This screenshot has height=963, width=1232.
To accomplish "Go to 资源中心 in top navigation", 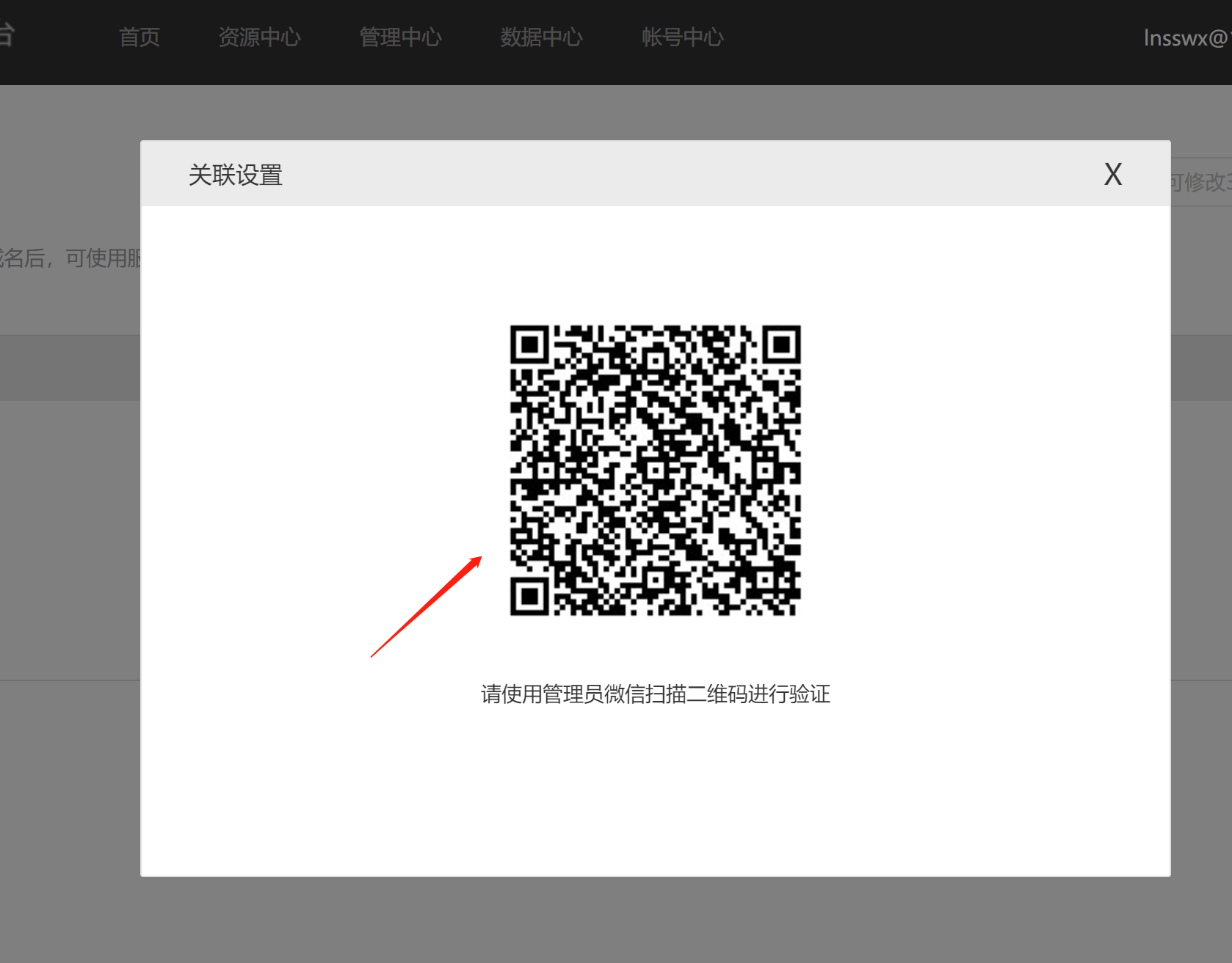I will (x=260, y=37).
